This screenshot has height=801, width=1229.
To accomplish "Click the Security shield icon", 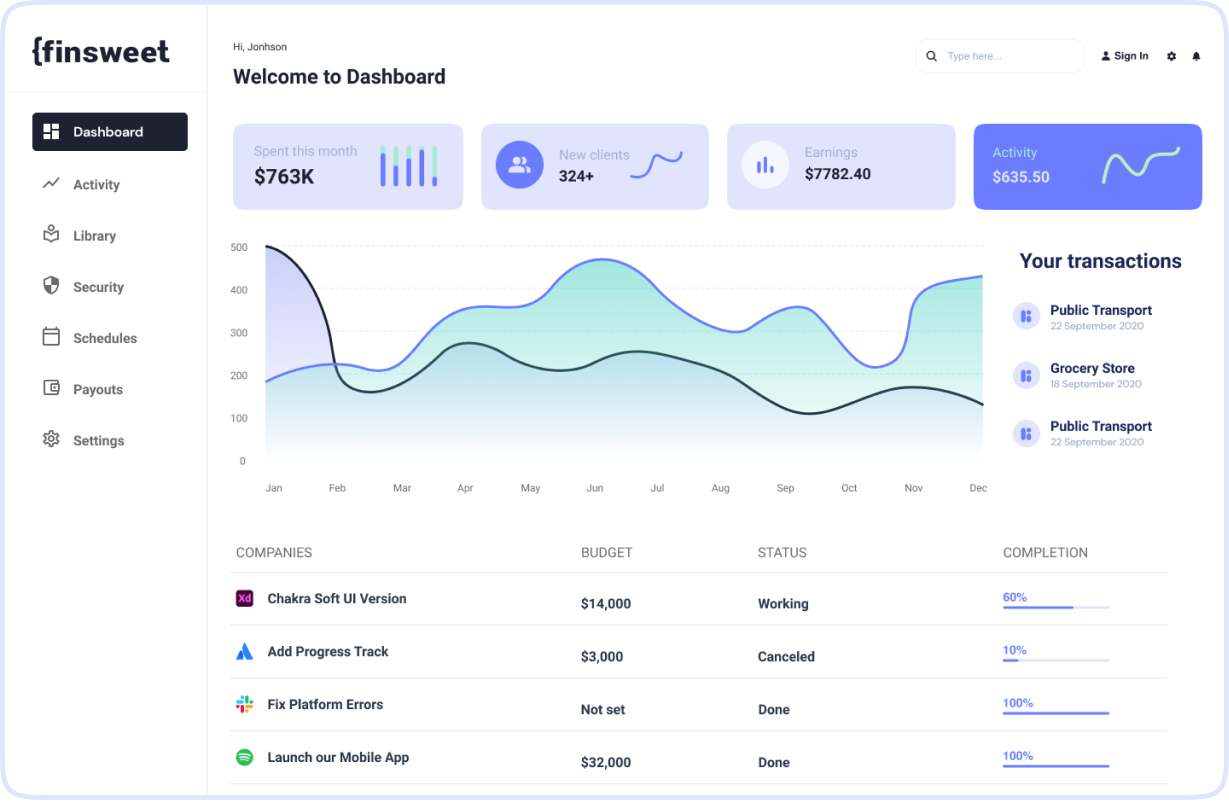I will coord(51,286).
